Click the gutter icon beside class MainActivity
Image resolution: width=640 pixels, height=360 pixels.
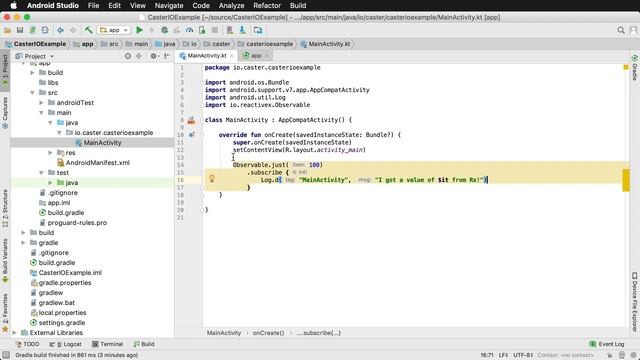click(x=191, y=120)
